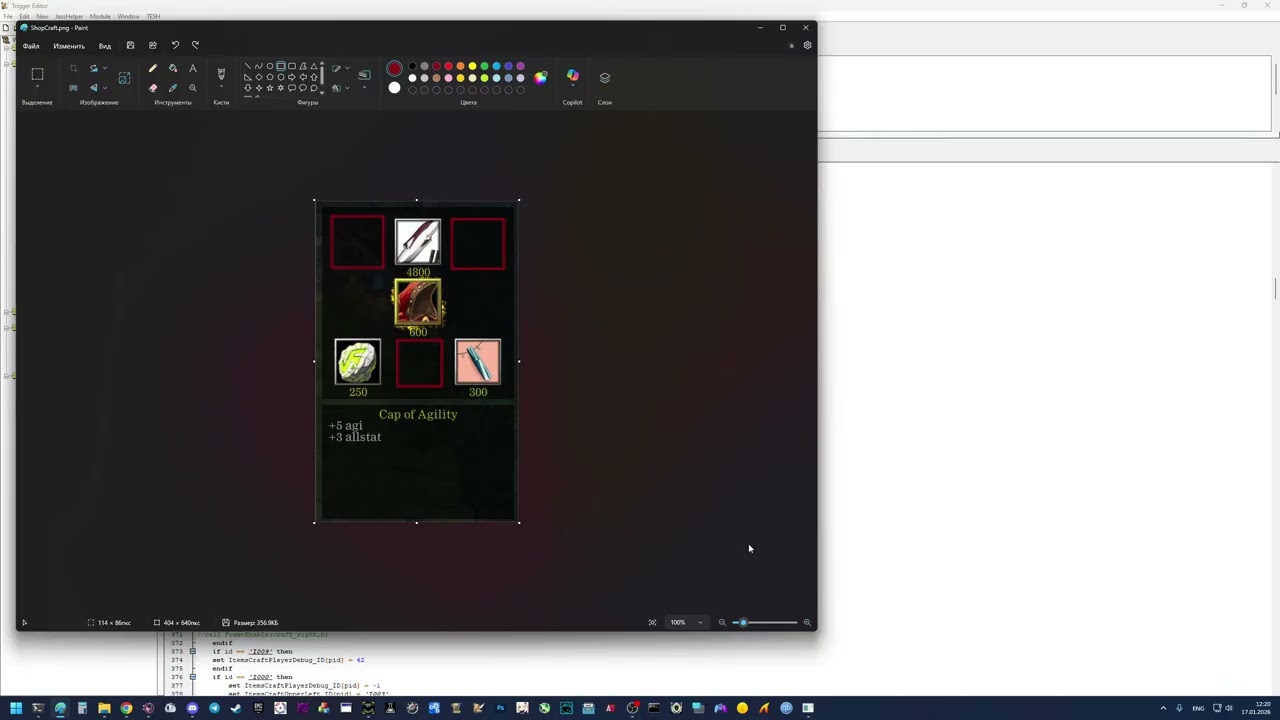Screen dimensions: 1280x720
Task: Click the Remove background icon
Action: 73,87
